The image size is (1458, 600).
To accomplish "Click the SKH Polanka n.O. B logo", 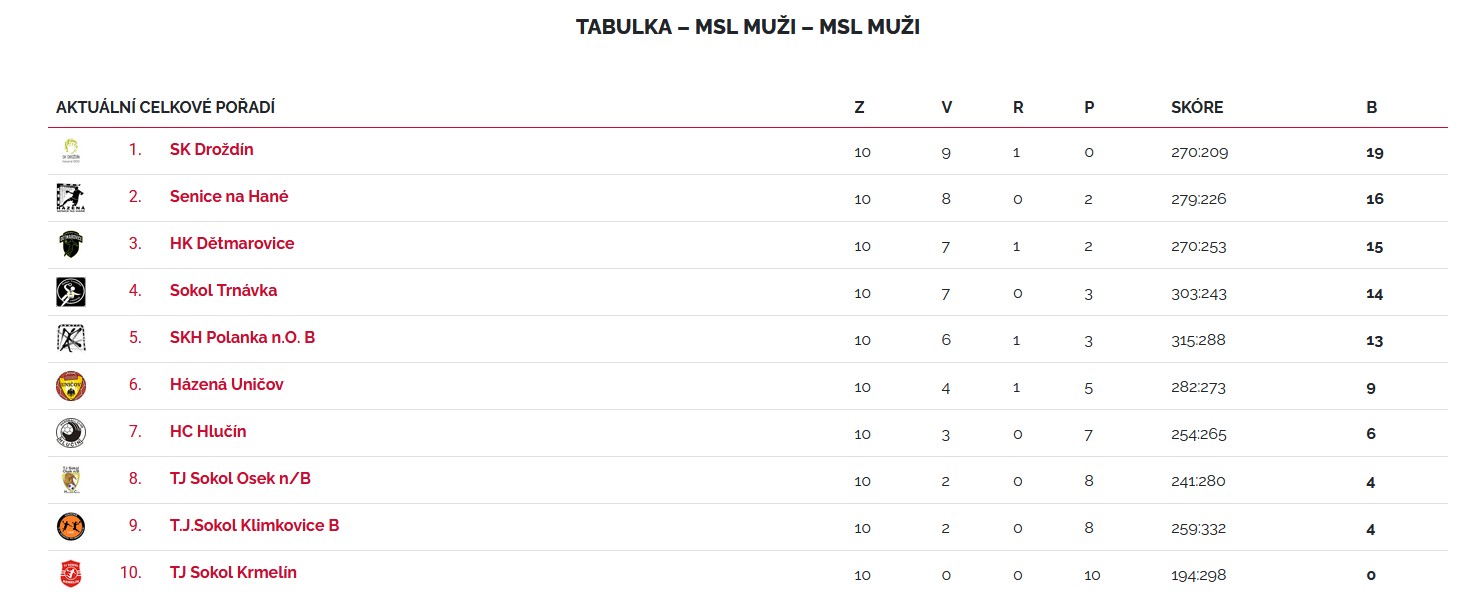I will coord(71,339).
